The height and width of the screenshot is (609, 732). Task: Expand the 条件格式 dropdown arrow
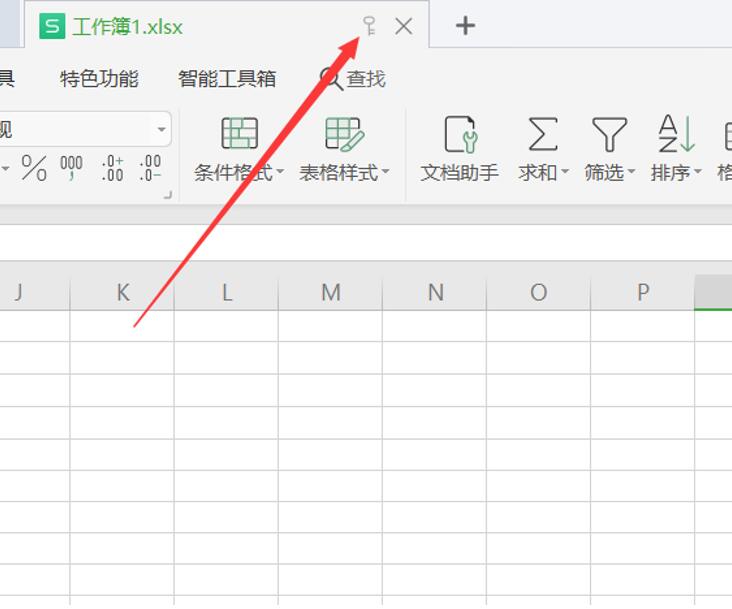pyautogui.click(x=280, y=173)
